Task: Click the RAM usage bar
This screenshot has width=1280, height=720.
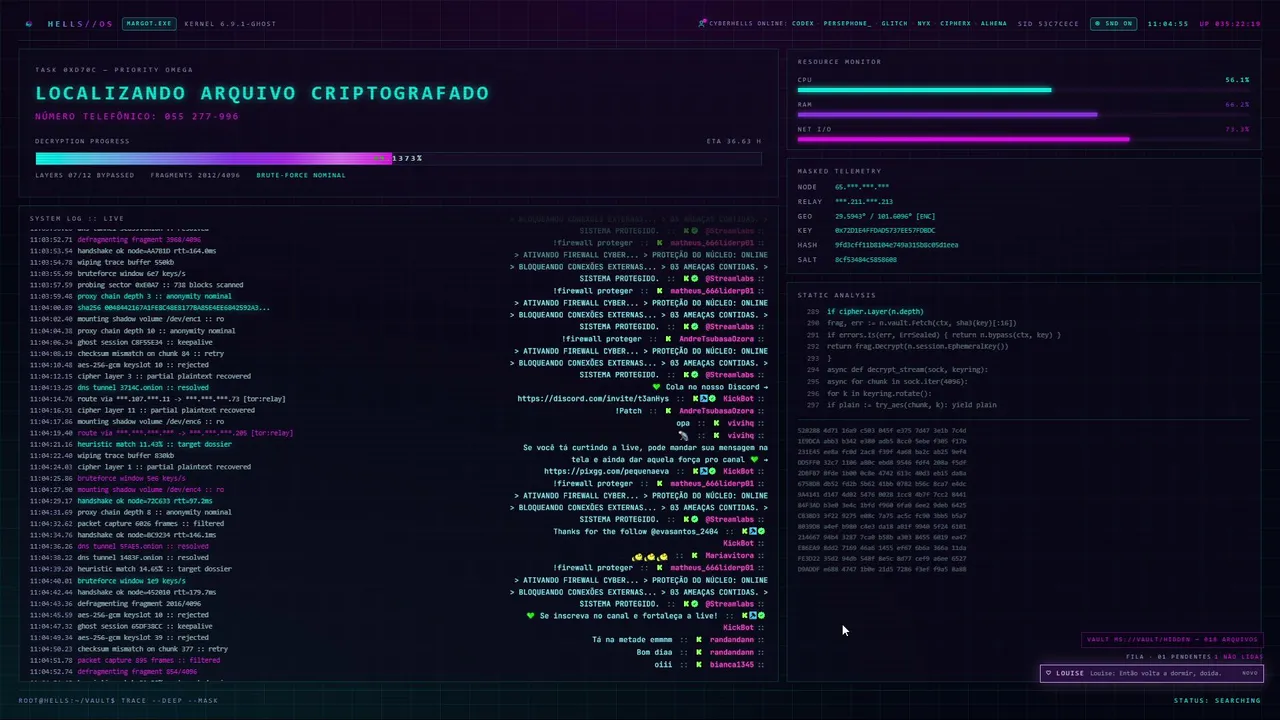Action: pos(1023,115)
